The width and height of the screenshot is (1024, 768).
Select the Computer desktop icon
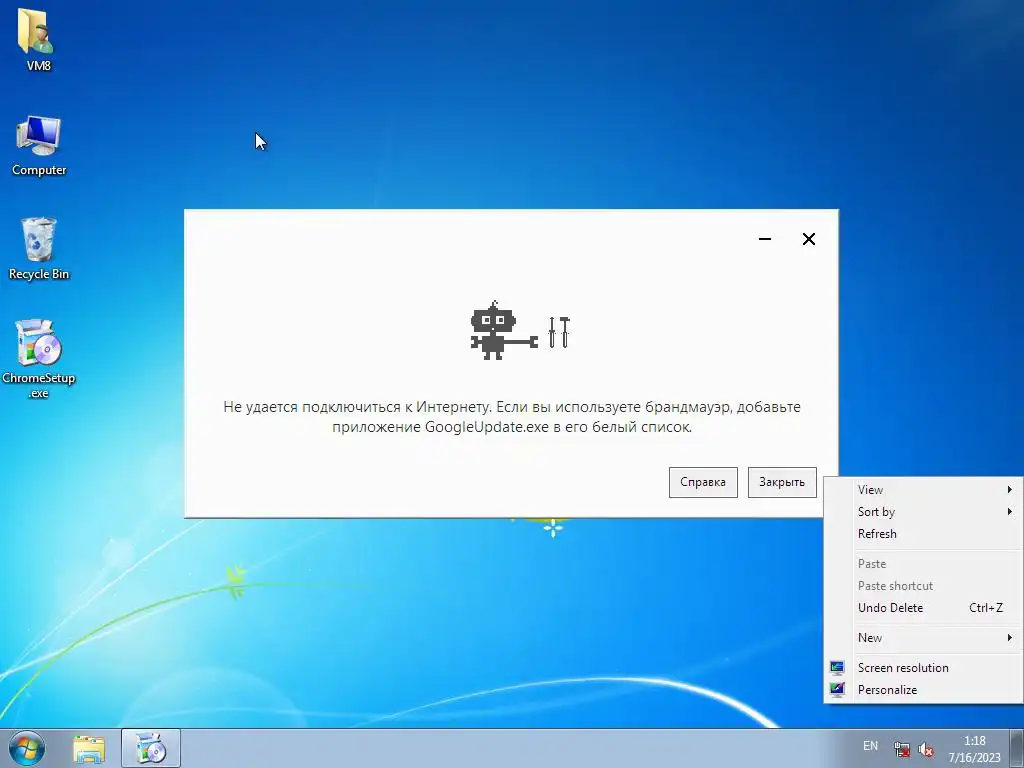point(39,146)
